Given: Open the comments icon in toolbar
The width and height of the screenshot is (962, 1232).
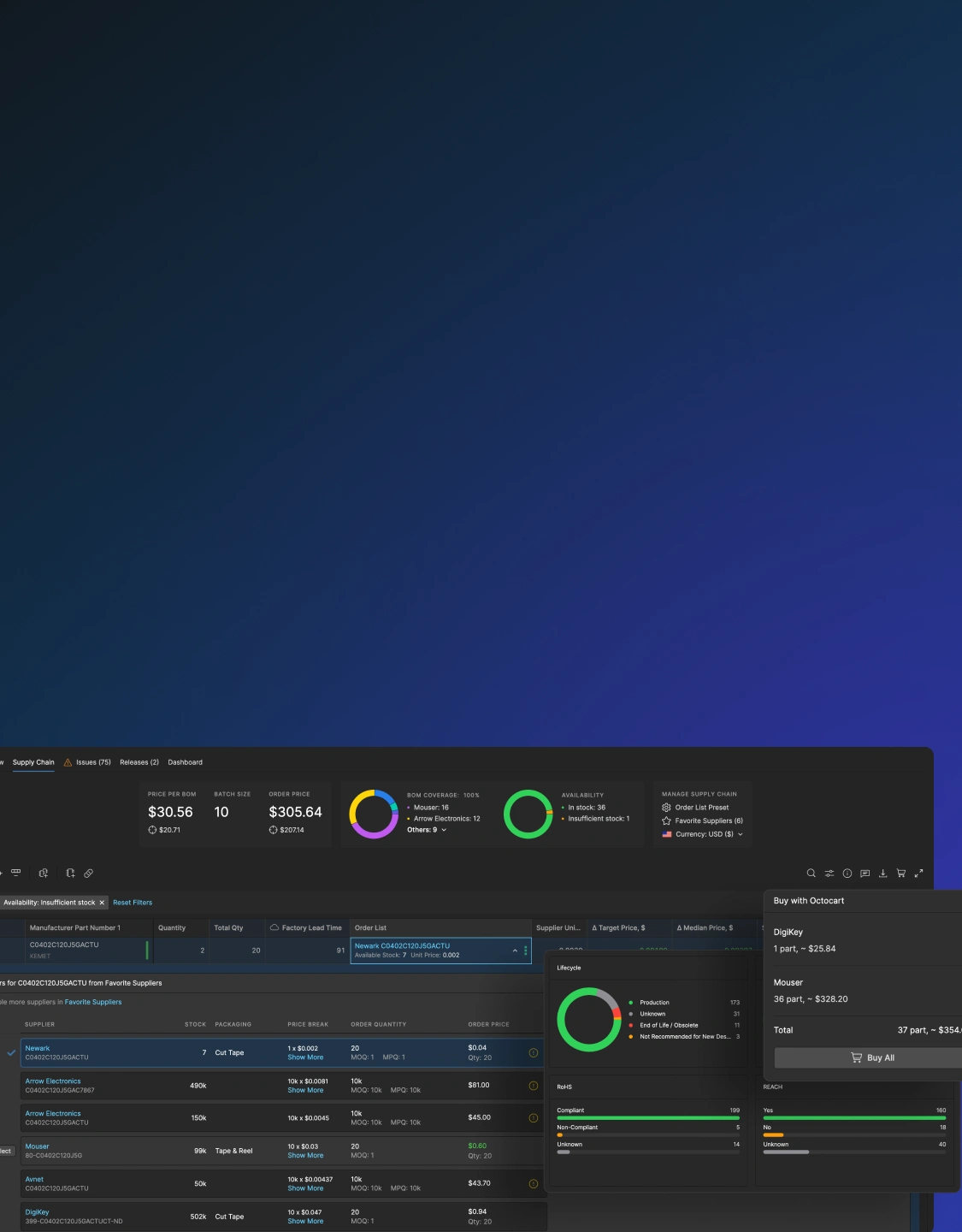Looking at the screenshot, I should [865, 874].
